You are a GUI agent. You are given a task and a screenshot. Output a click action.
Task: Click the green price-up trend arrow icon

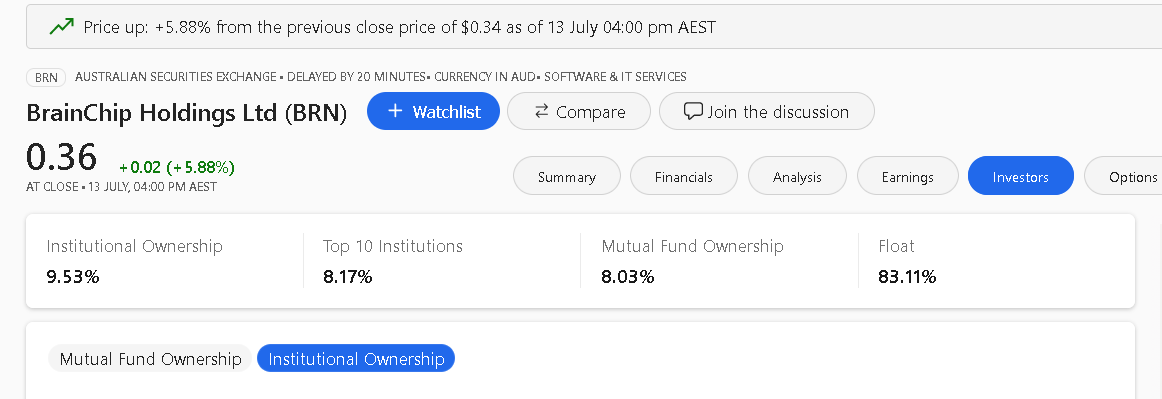click(x=62, y=27)
